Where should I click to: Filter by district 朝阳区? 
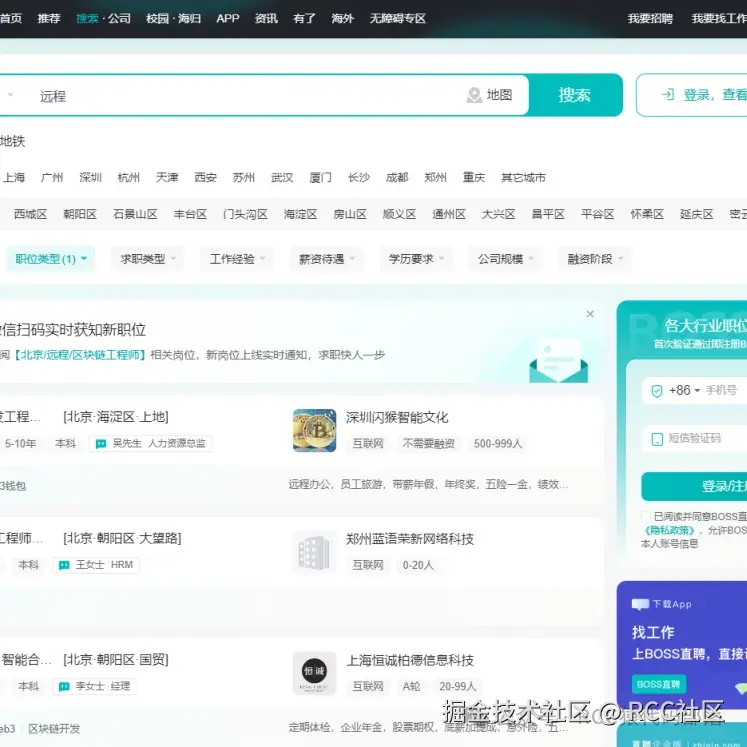click(80, 214)
